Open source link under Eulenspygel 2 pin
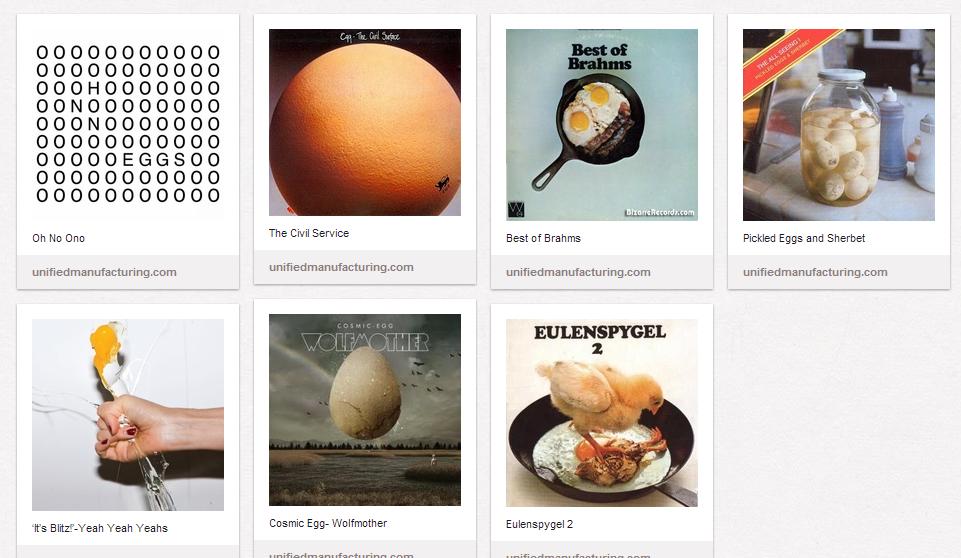The width and height of the screenshot is (961, 558). click(579, 555)
